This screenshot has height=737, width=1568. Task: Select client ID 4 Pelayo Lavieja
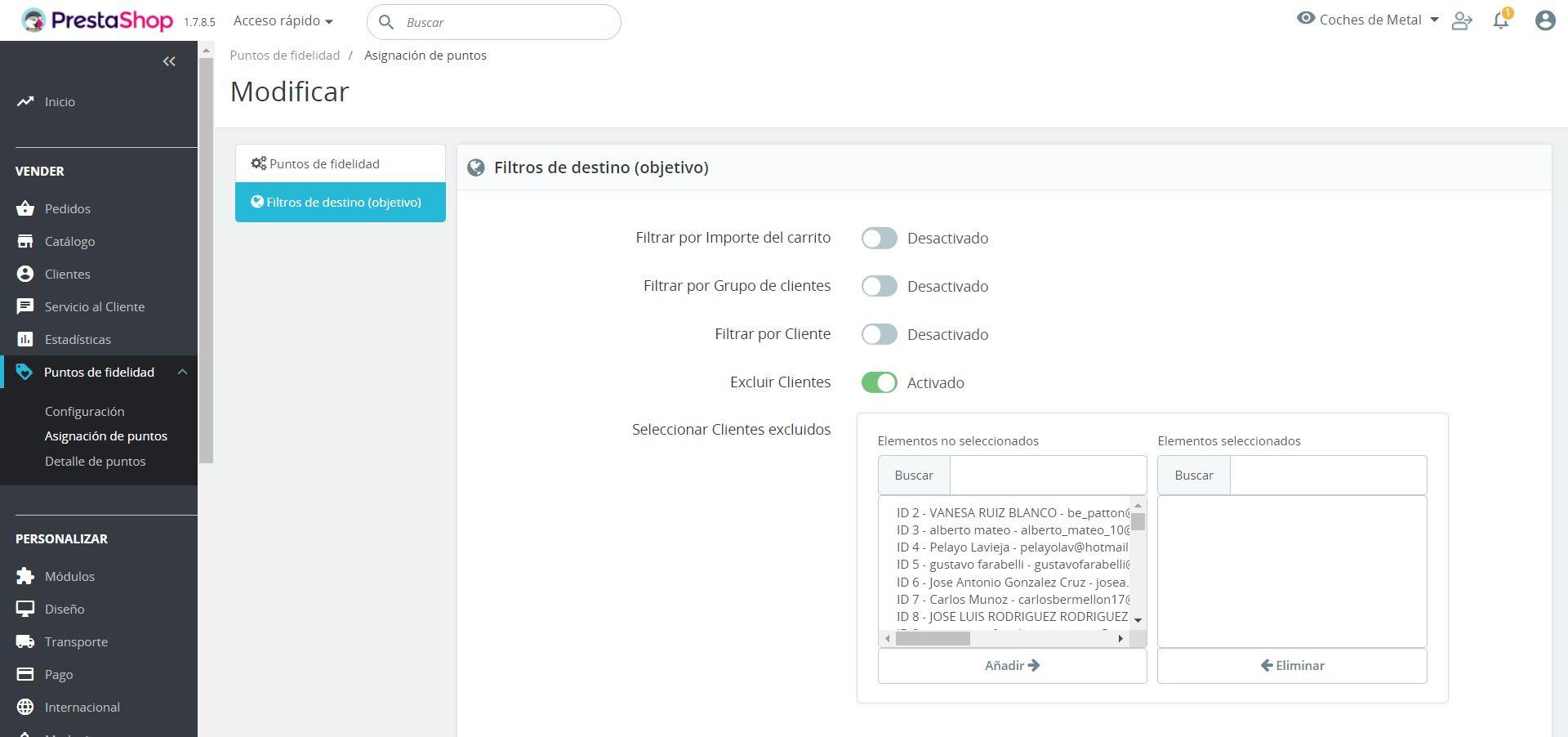(x=1011, y=547)
